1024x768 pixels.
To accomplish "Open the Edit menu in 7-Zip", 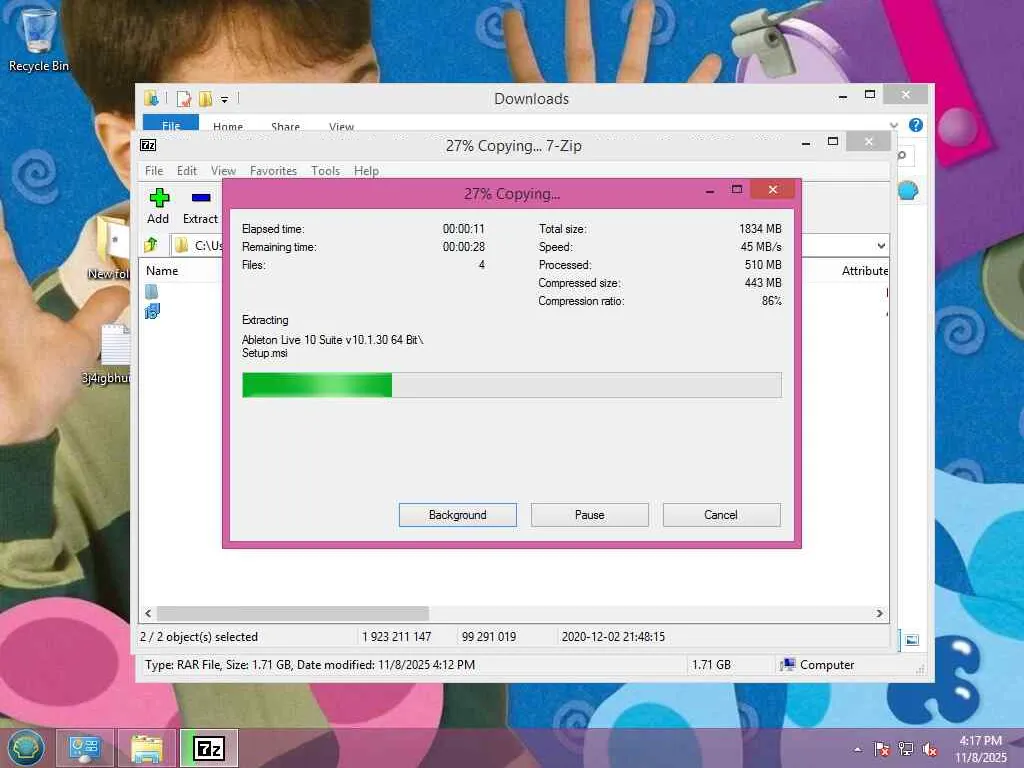I will (187, 170).
